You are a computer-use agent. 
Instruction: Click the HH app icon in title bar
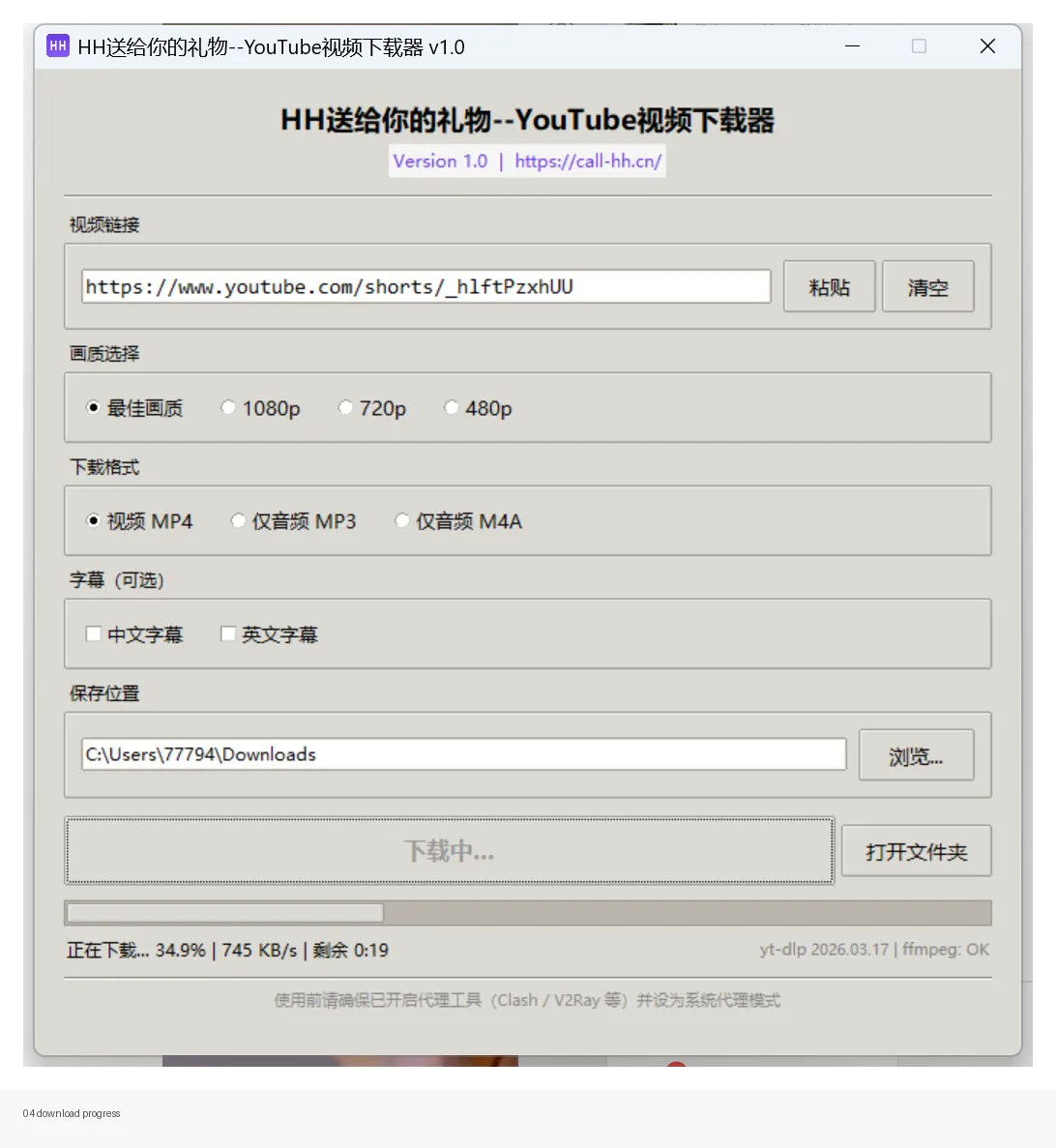[58, 45]
